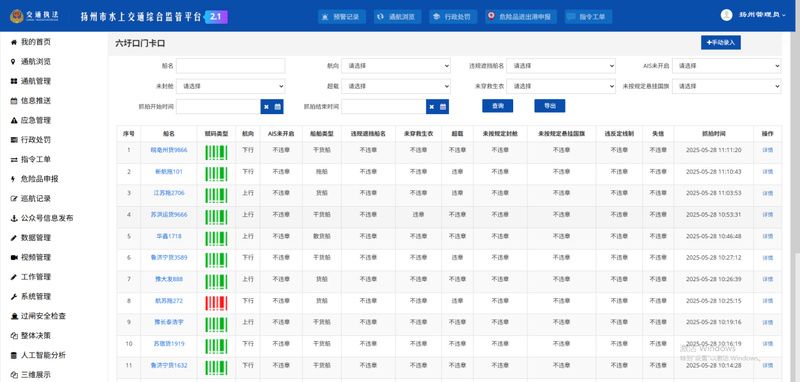Open 行政处罚 in the top navigation
Screen dimensions: 800x382
pos(453,17)
